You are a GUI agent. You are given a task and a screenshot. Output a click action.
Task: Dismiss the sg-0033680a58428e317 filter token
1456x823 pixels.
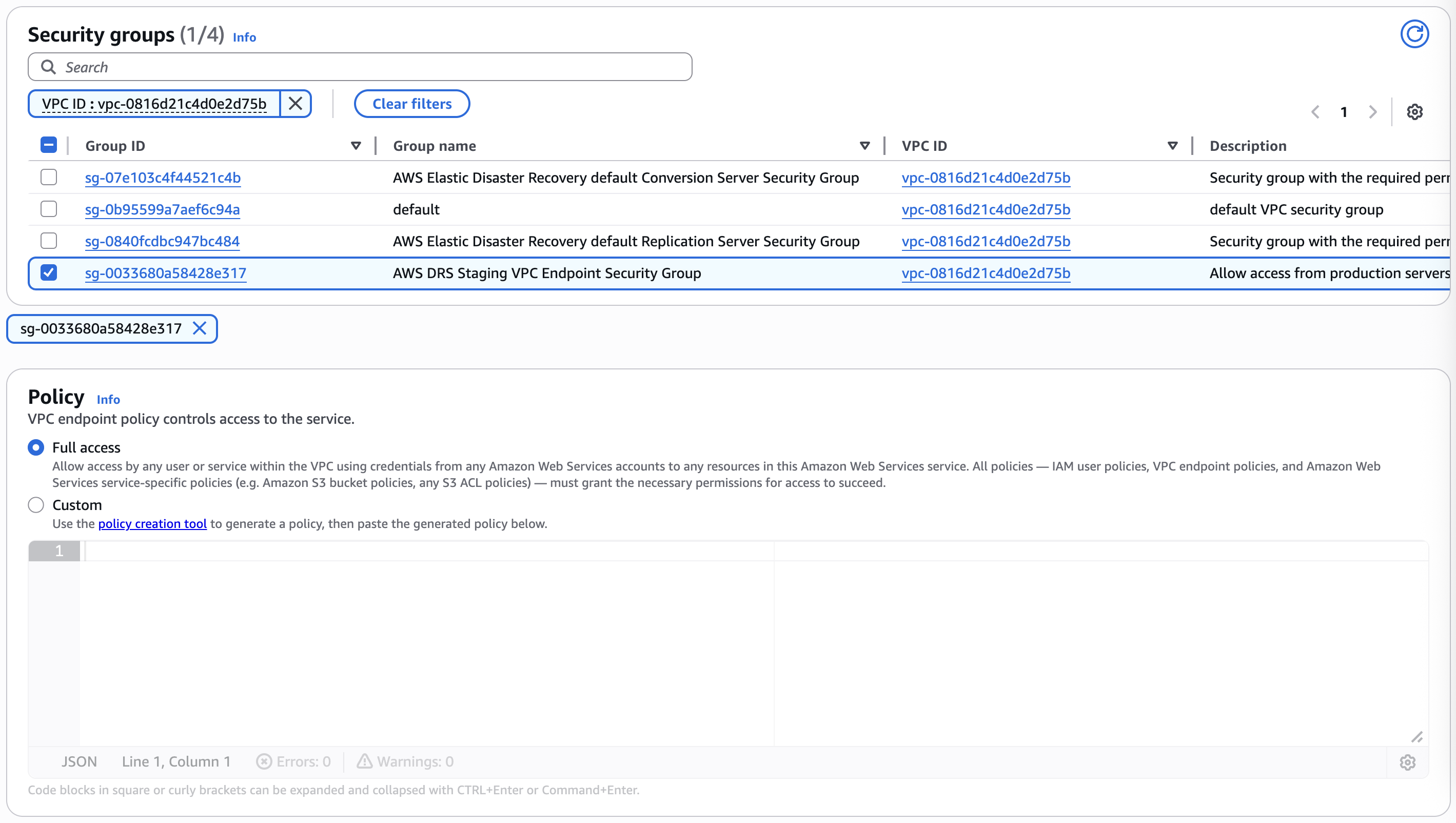200,328
